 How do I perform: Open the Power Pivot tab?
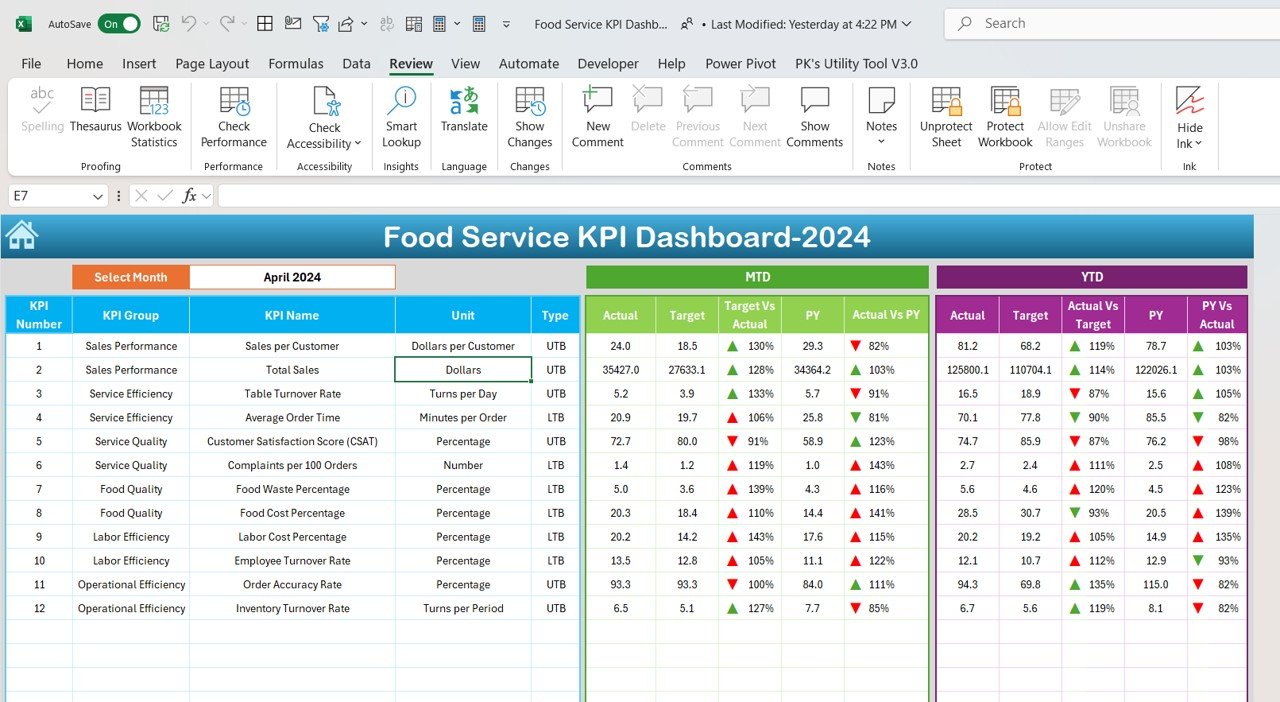pyautogui.click(x=740, y=64)
